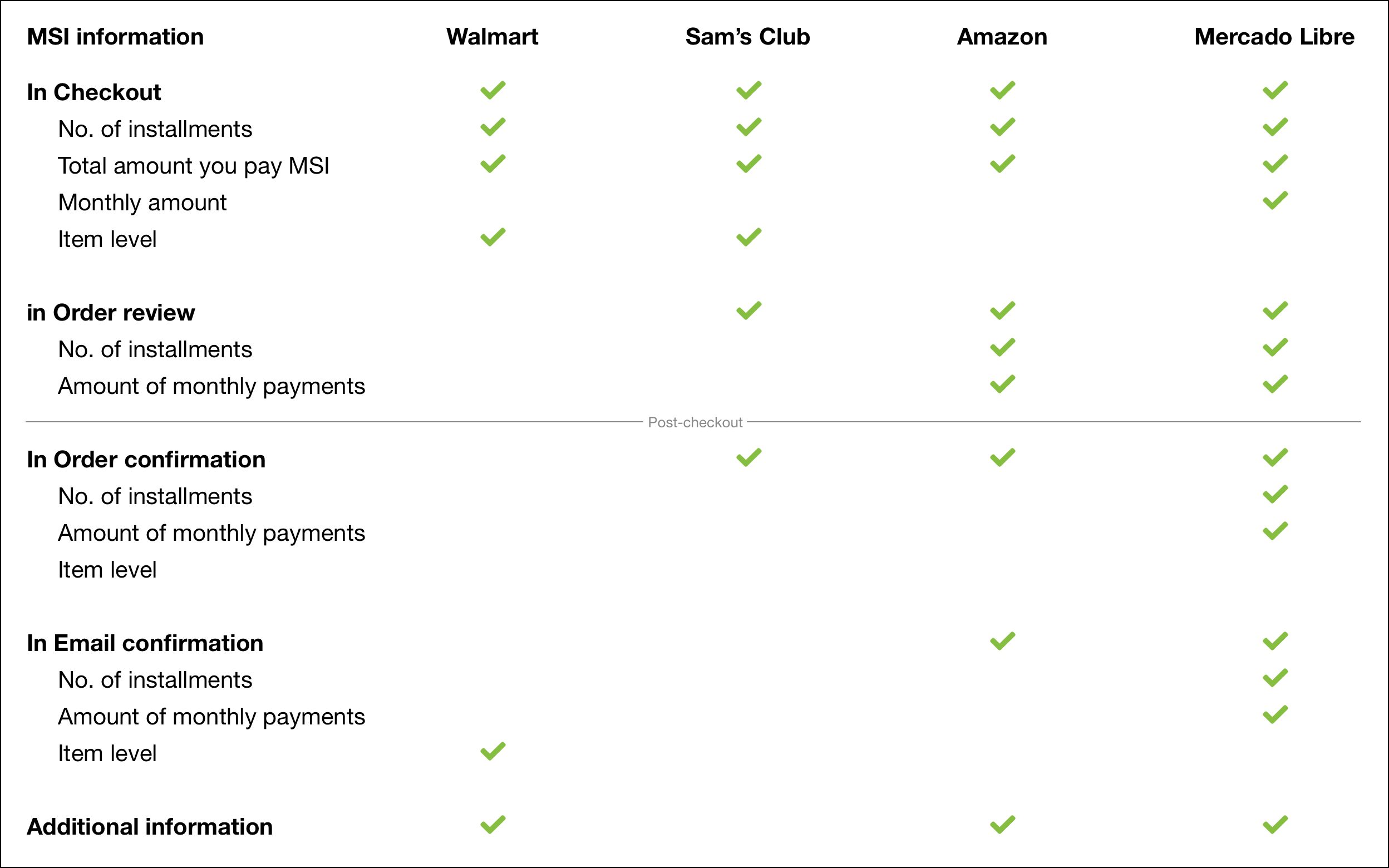Click Amazon's In Email confirmation checkmark
This screenshot has height=868, width=1389.
coord(1003,641)
